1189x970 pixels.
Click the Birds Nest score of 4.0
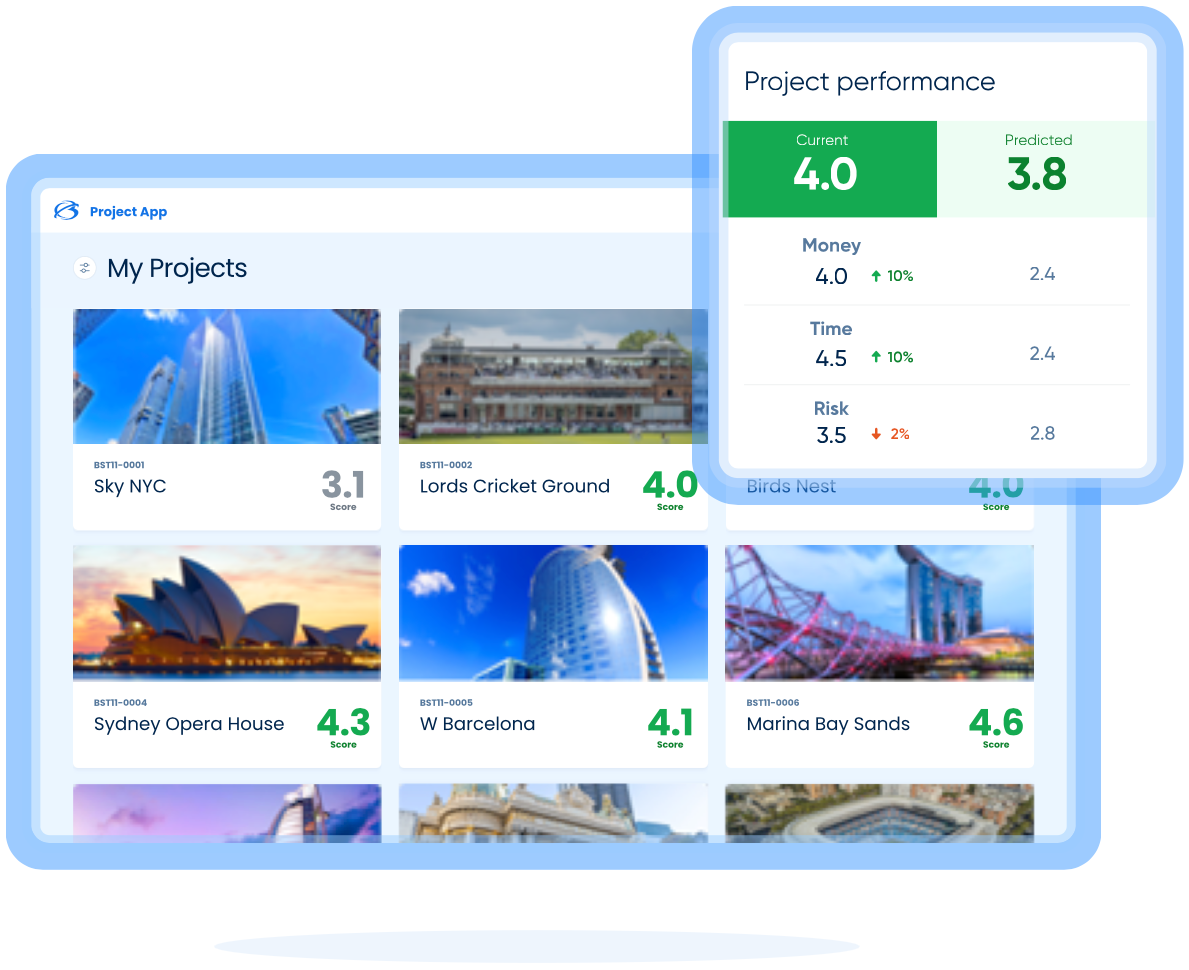click(x=995, y=487)
